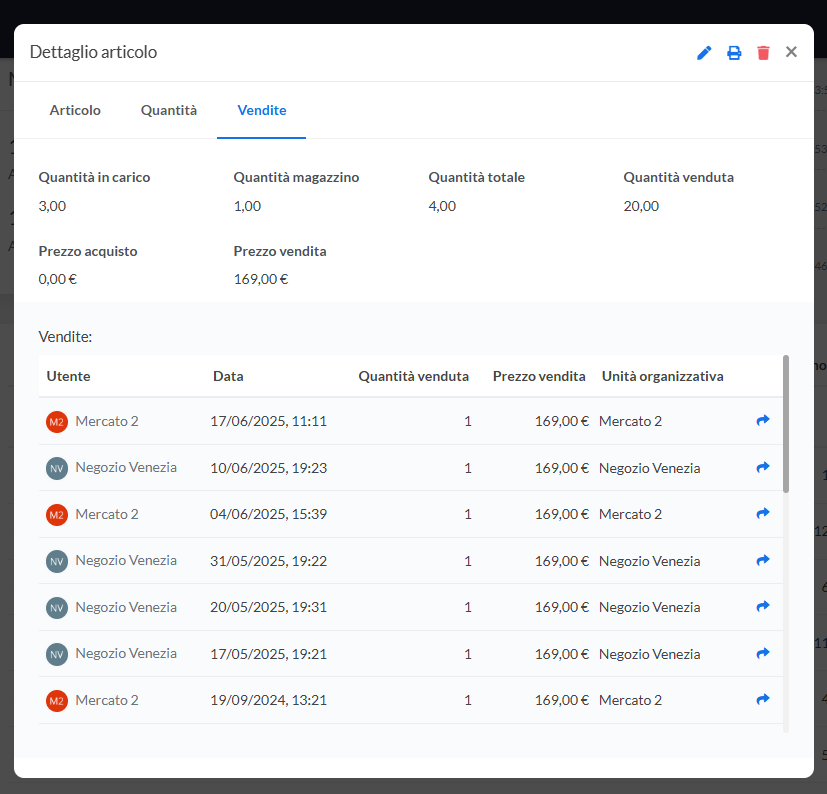Image resolution: width=827 pixels, height=794 pixels.
Task: Click the Utente column header
Action: tap(68, 376)
